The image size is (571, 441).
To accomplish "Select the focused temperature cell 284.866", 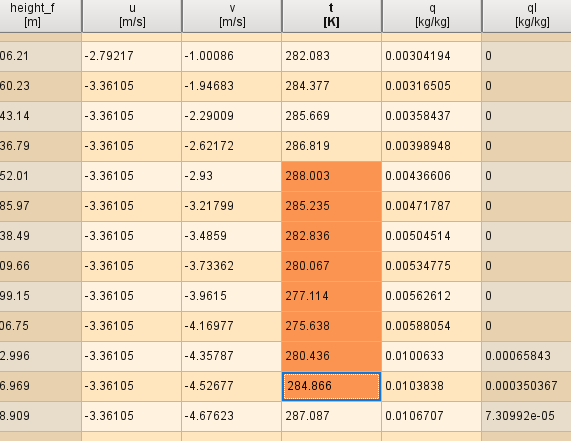I will (x=331, y=386).
